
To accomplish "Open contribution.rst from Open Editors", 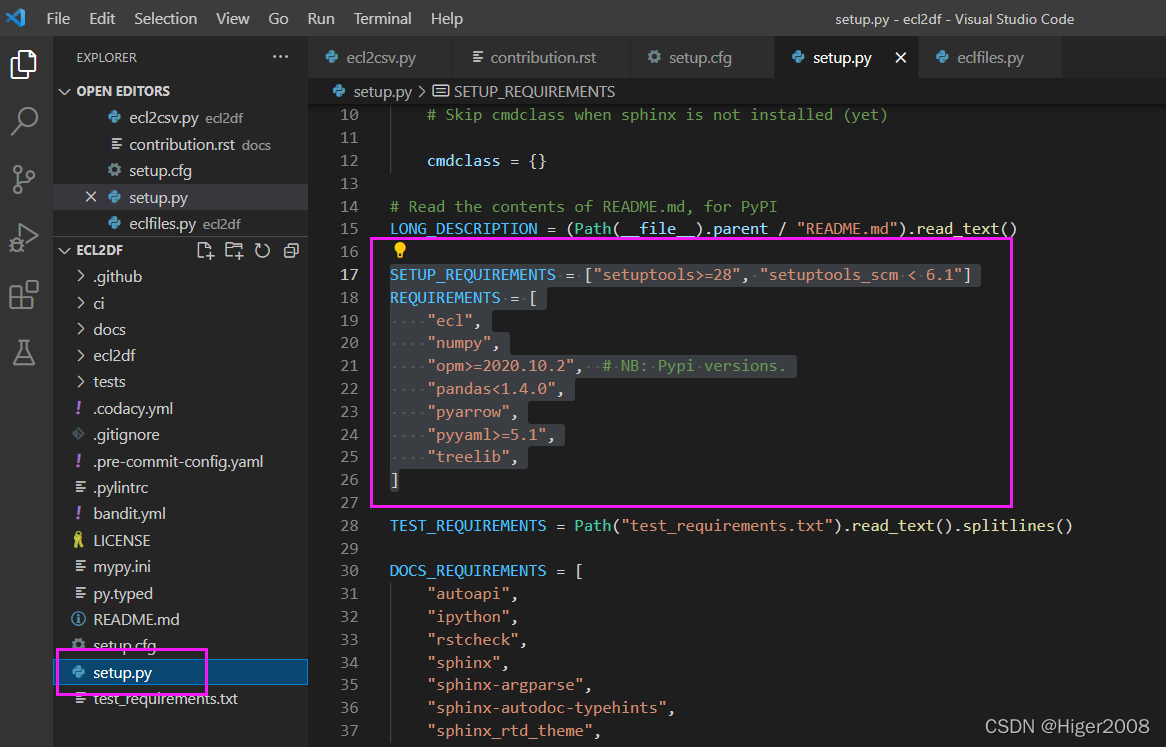I will pos(181,144).
